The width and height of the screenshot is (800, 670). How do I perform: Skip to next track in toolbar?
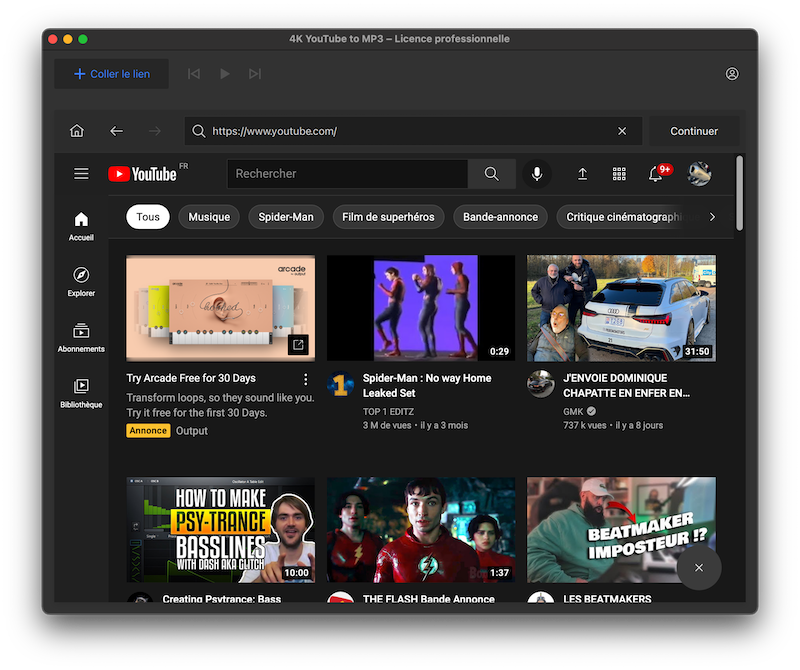(x=255, y=74)
